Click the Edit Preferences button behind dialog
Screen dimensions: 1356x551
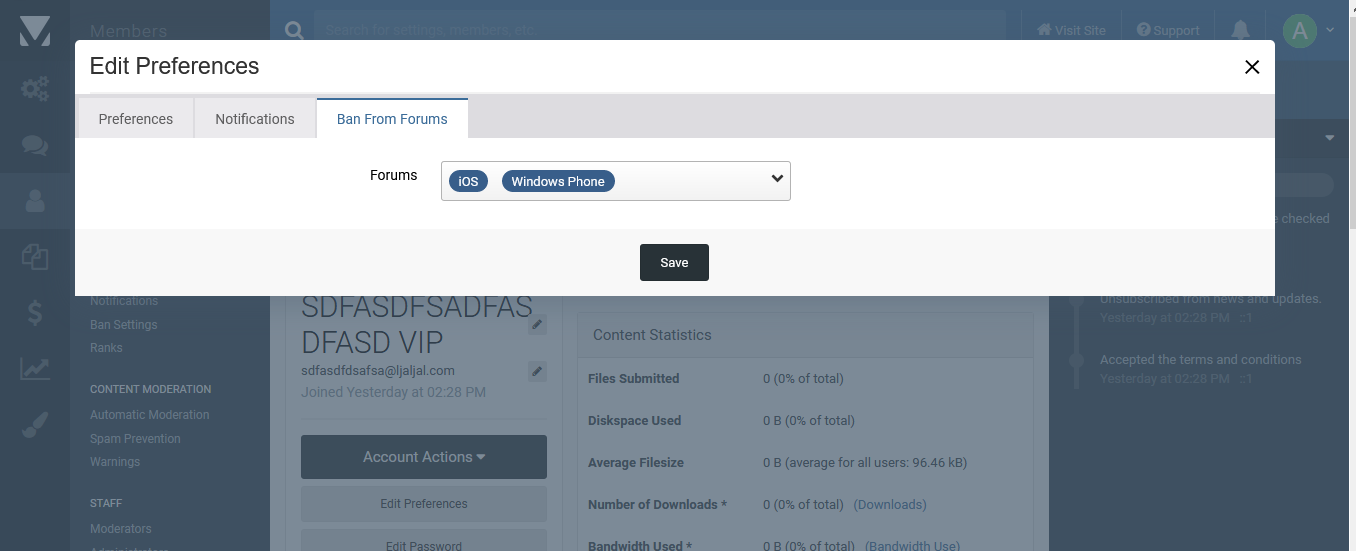coord(424,504)
